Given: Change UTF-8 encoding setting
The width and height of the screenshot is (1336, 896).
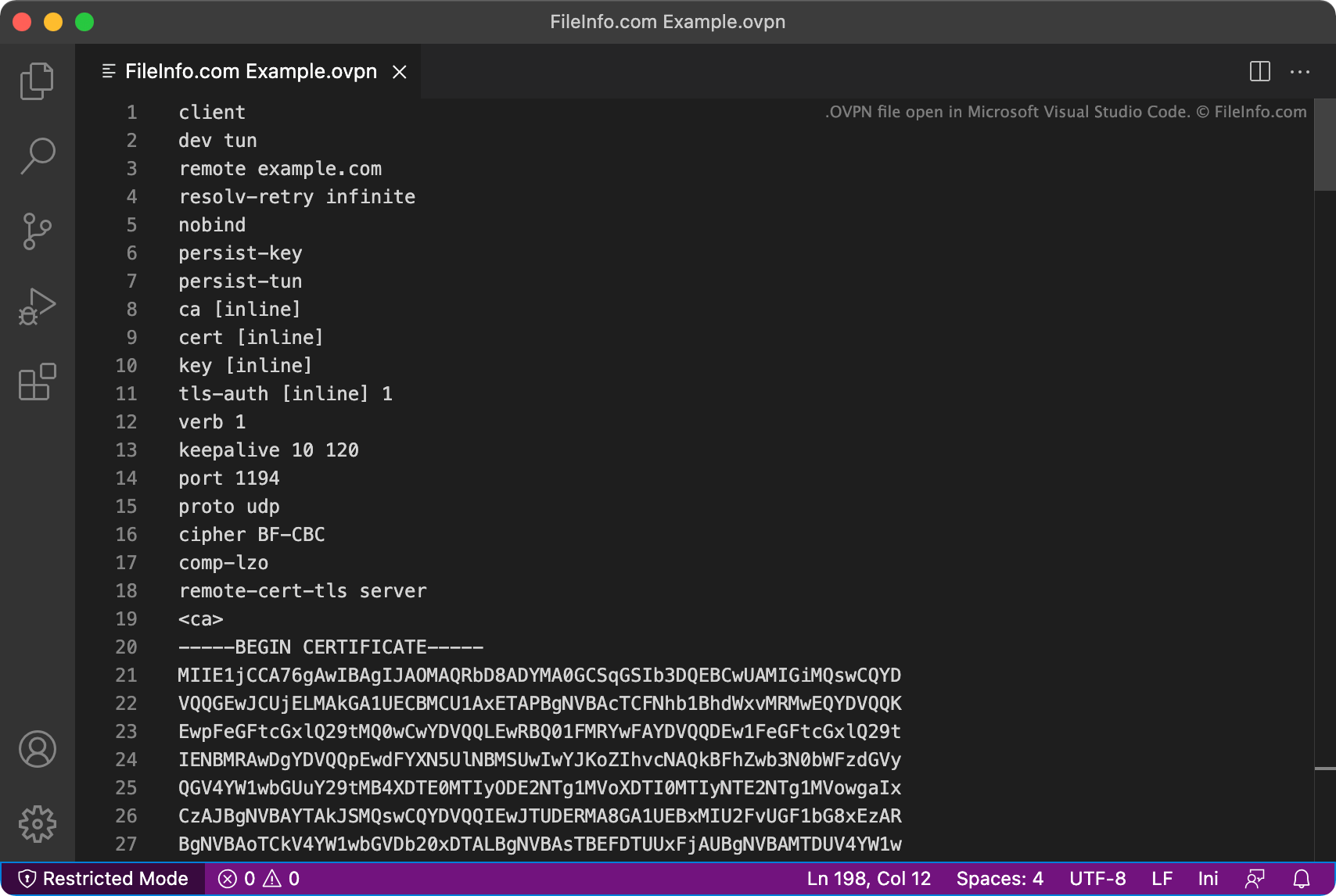Looking at the screenshot, I should 1098,878.
